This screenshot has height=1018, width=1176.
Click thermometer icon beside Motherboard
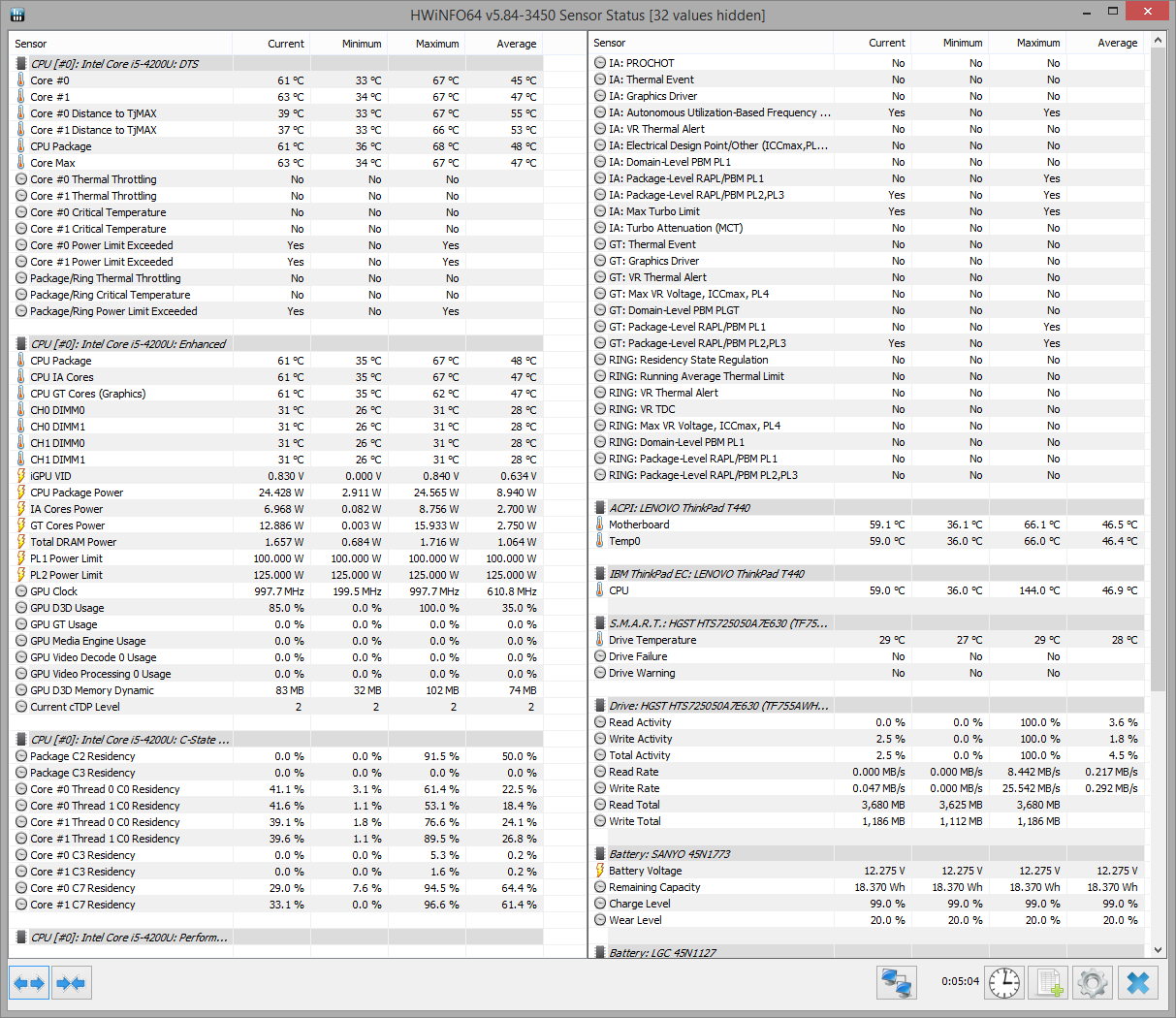point(600,525)
